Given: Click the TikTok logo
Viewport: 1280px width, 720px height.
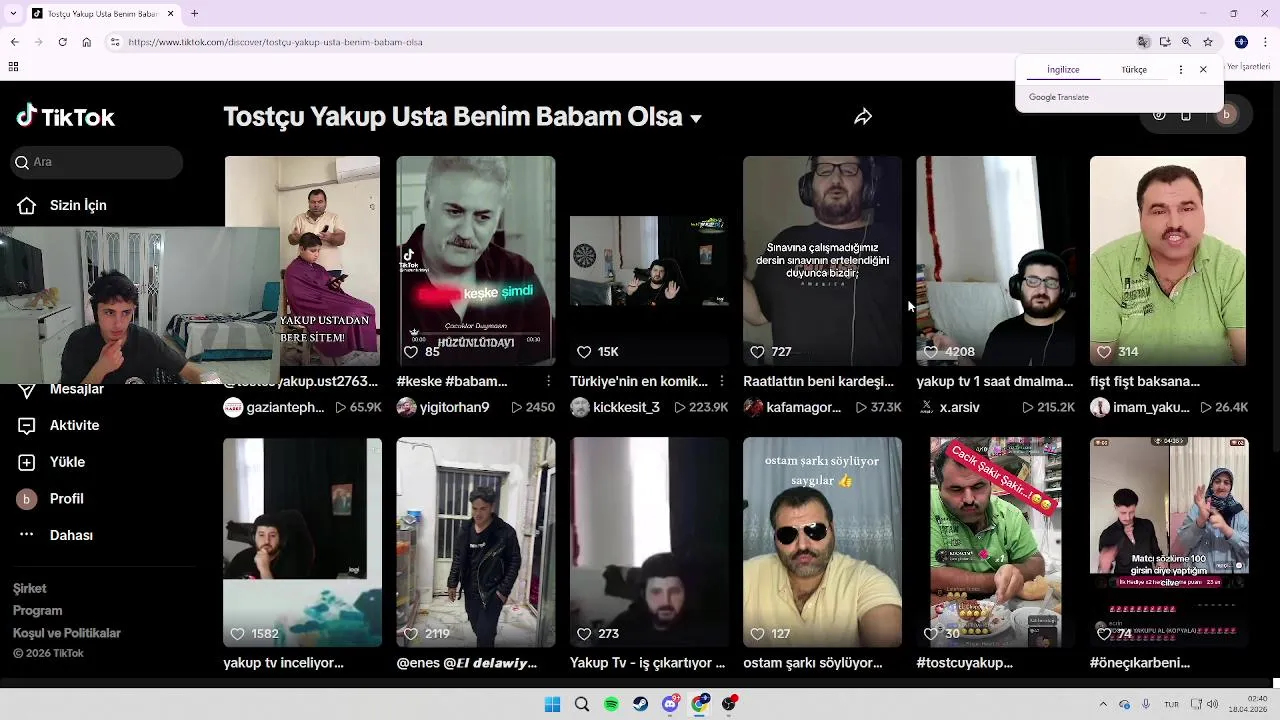Looking at the screenshot, I should point(65,117).
